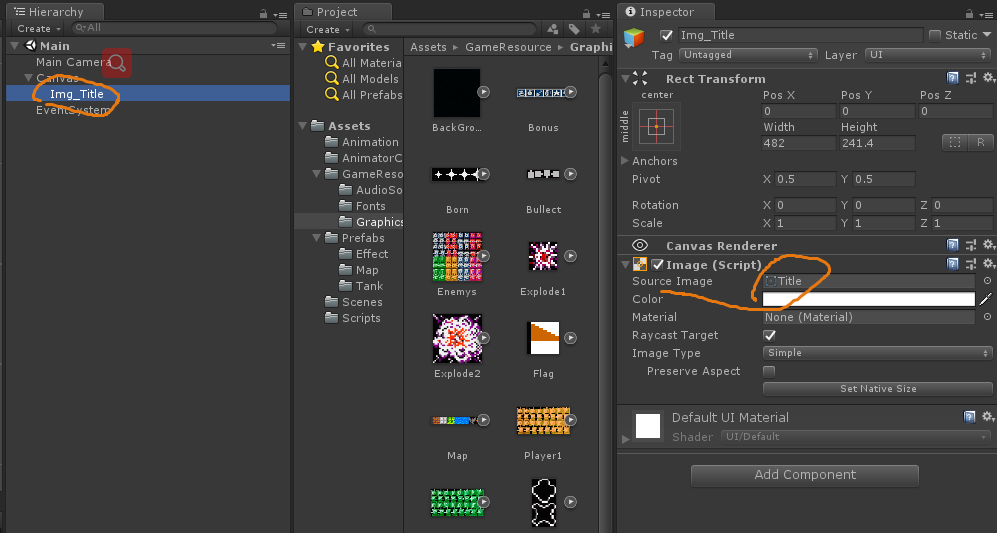Expand sub-sprites of the Flag asset
This screenshot has height=533, width=997.
point(571,338)
